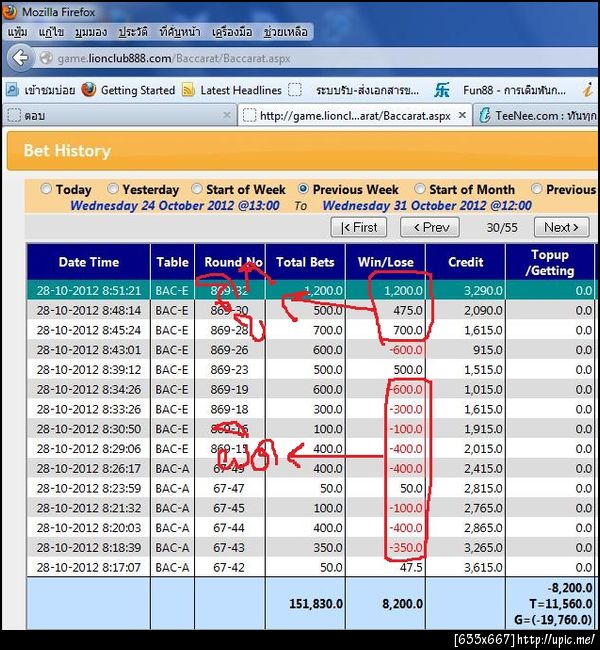
Task: Click the Firefox back arrow button
Action: pos(20,58)
